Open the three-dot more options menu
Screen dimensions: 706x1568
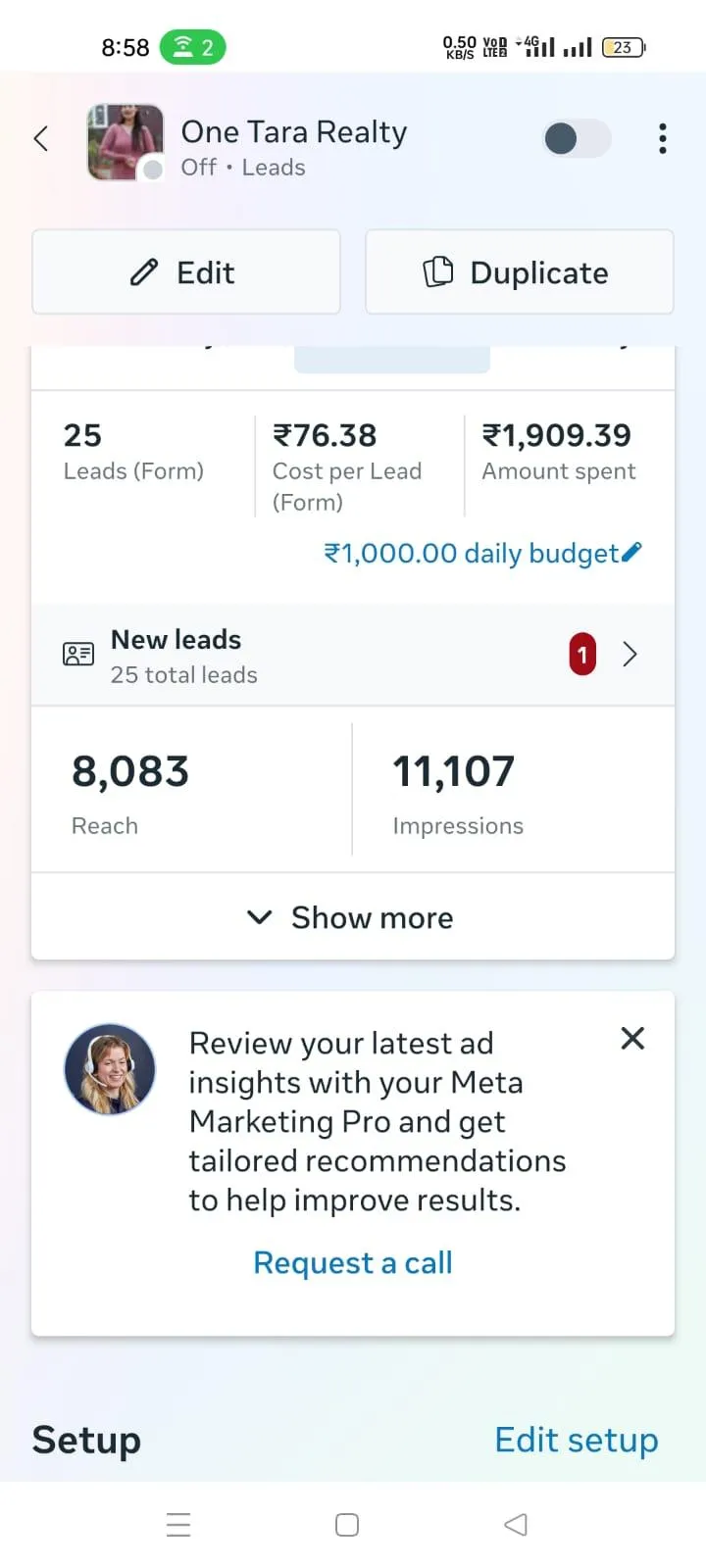[x=663, y=139]
